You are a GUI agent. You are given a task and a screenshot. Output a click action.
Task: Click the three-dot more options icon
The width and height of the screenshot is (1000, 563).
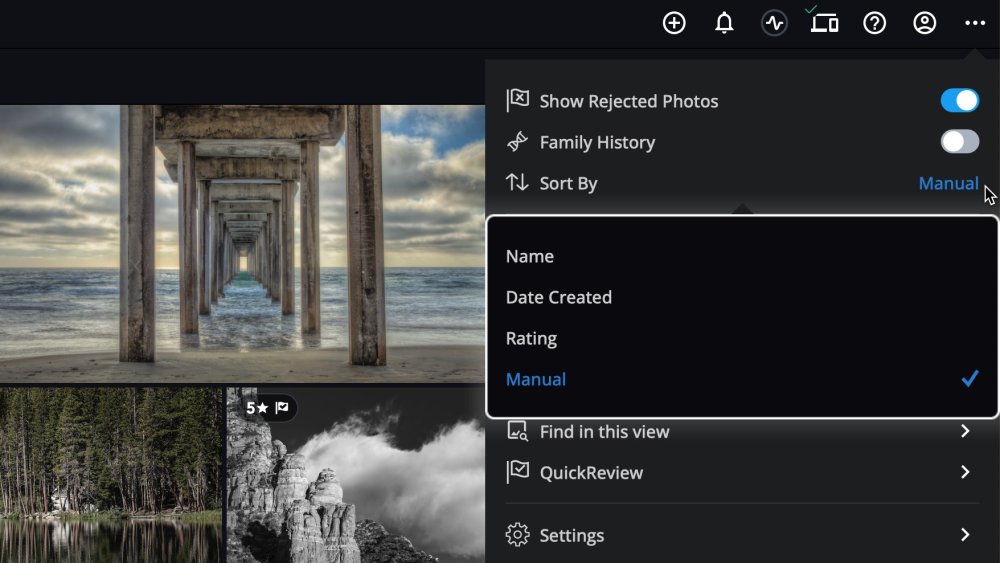pos(975,23)
